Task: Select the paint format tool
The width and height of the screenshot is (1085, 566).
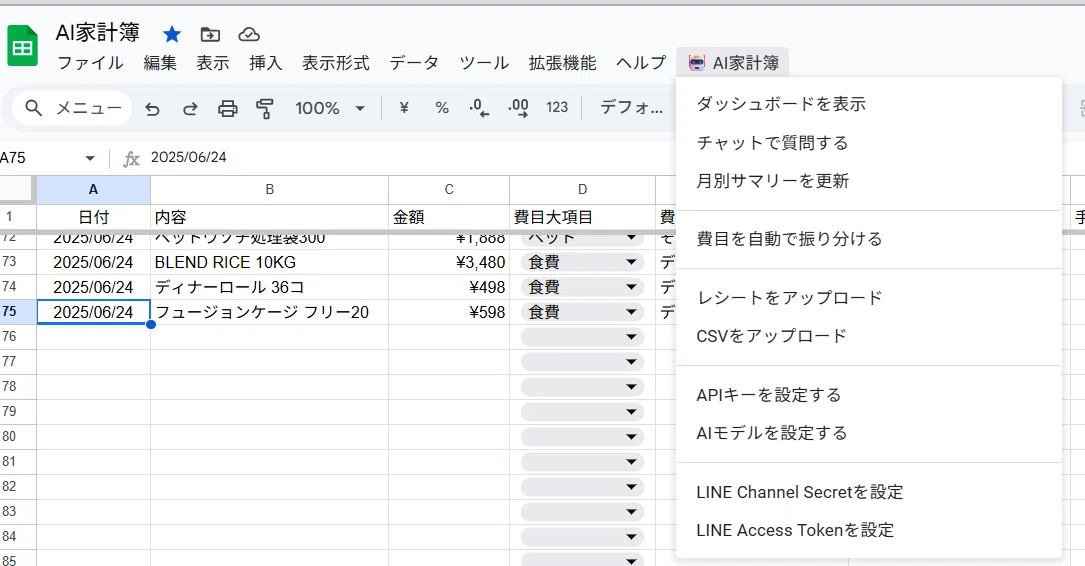Action: pyautogui.click(x=264, y=108)
